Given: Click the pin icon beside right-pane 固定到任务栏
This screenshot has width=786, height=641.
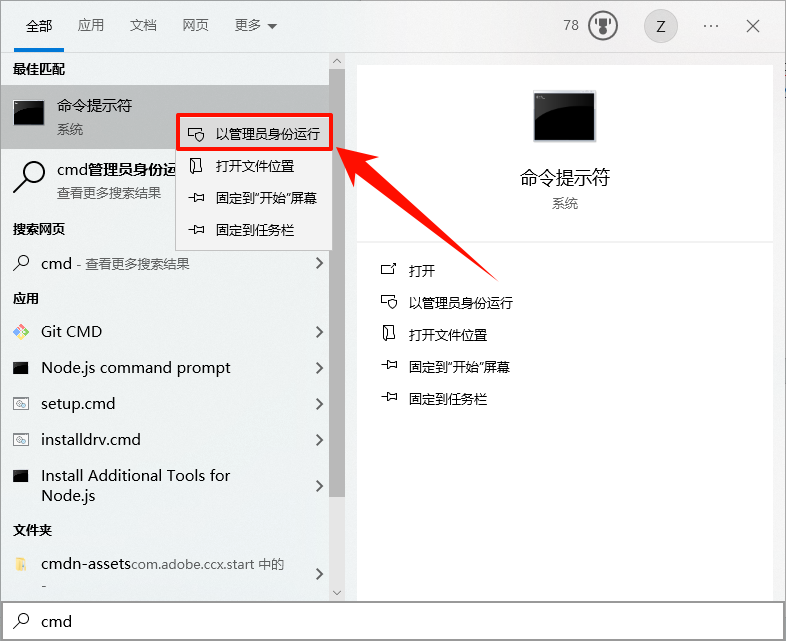Looking at the screenshot, I should click(x=389, y=397).
